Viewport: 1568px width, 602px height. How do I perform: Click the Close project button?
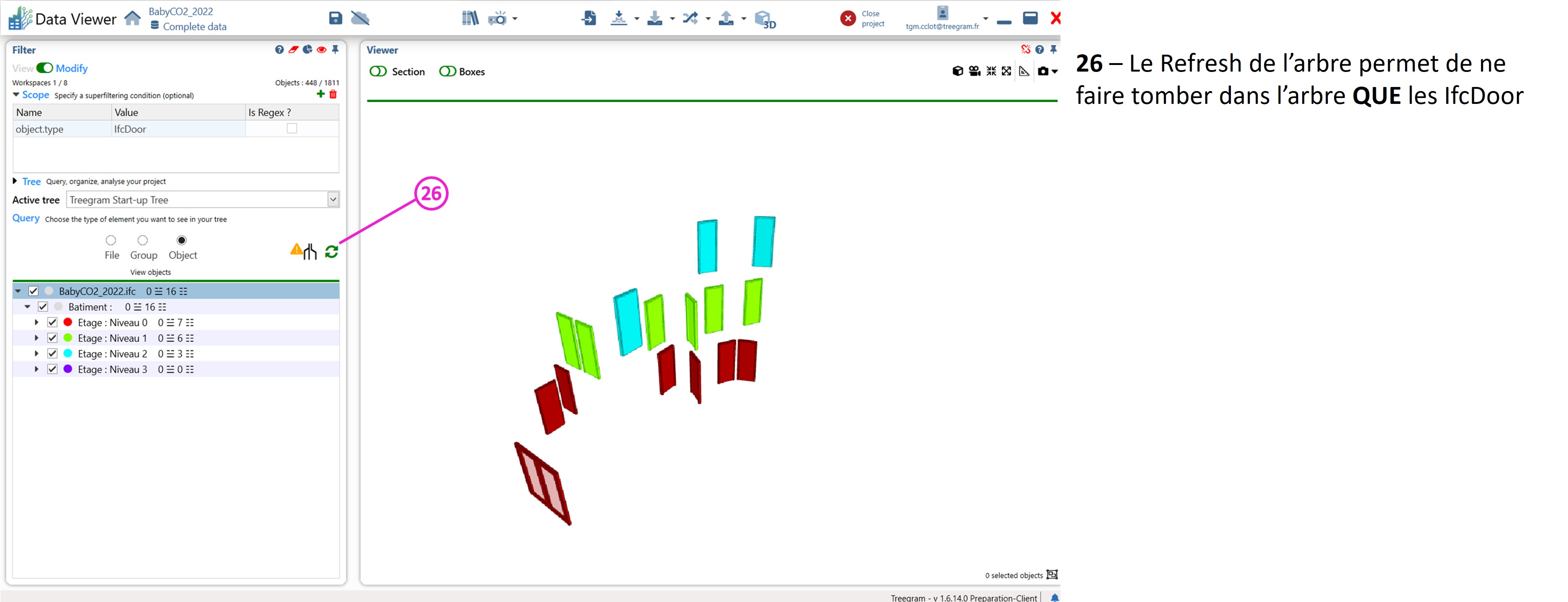849,19
